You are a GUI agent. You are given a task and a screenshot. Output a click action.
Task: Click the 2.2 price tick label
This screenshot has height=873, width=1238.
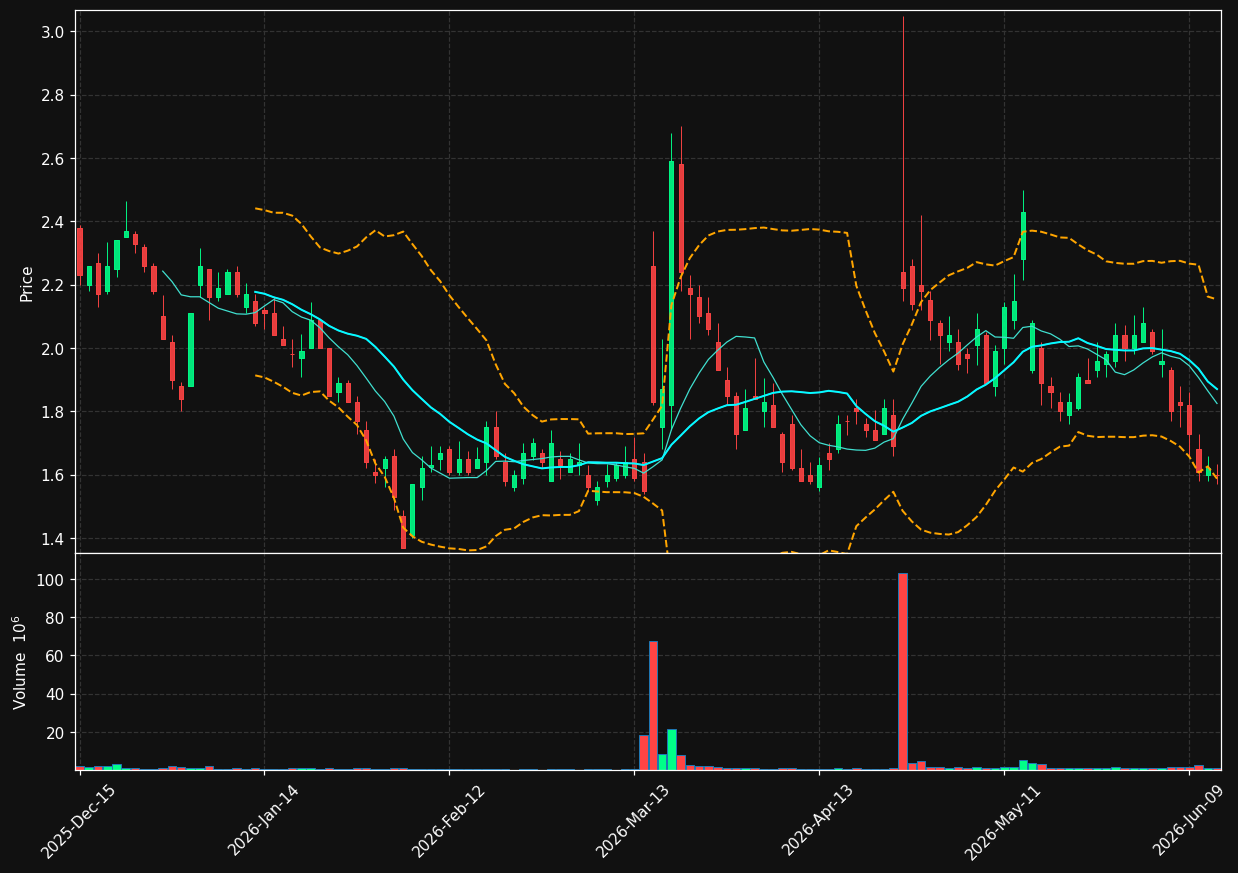coord(52,285)
